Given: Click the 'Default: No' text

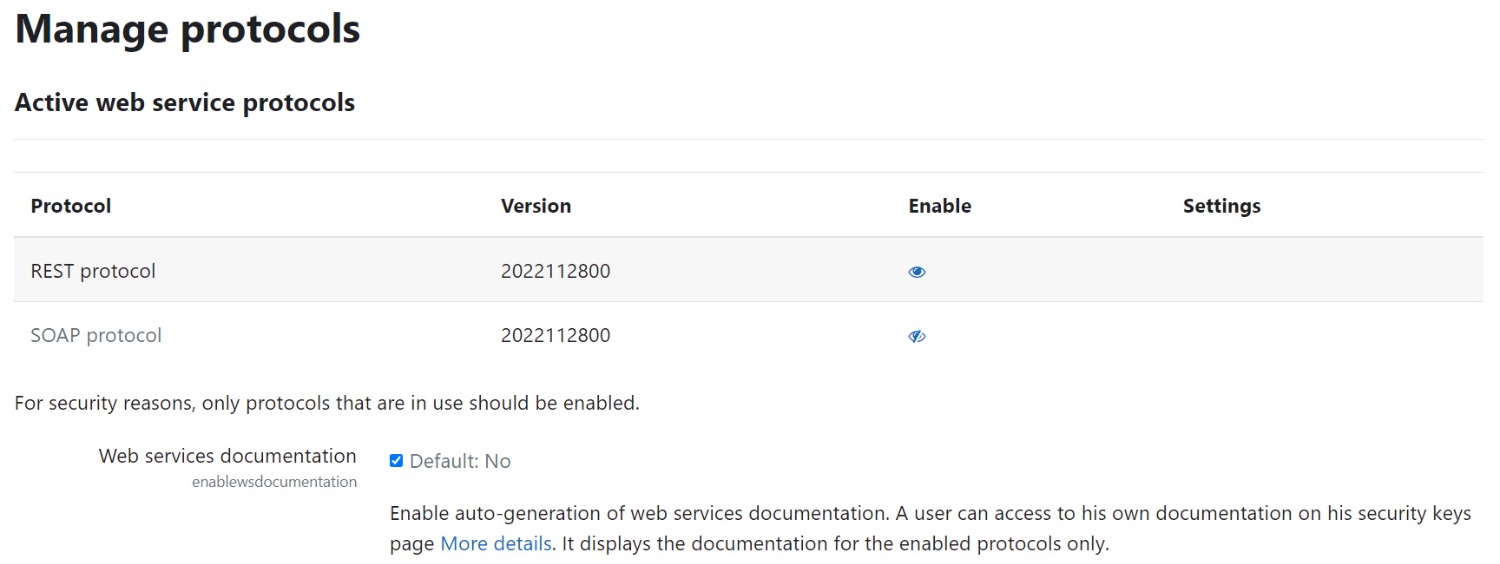Looking at the screenshot, I should click(x=460, y=461).
